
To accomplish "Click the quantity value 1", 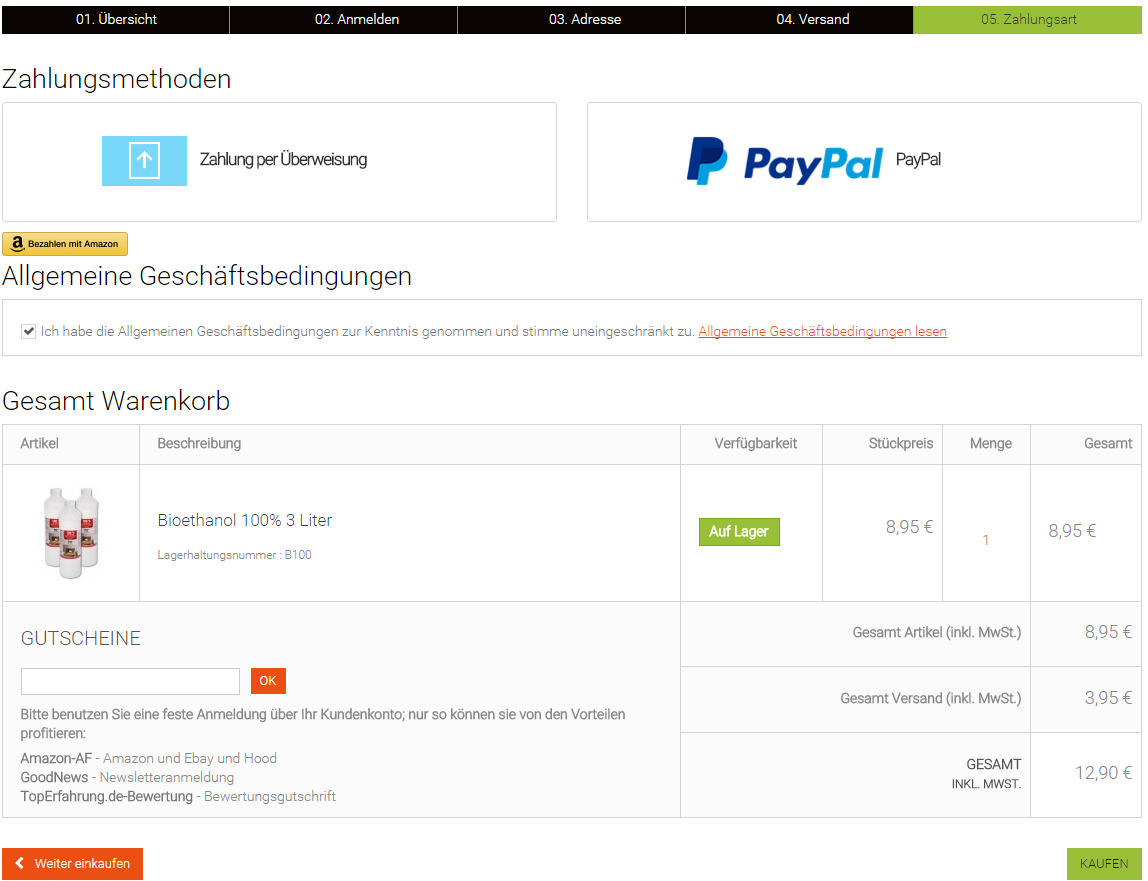I will pyautogui.click(x=985, y=540).
